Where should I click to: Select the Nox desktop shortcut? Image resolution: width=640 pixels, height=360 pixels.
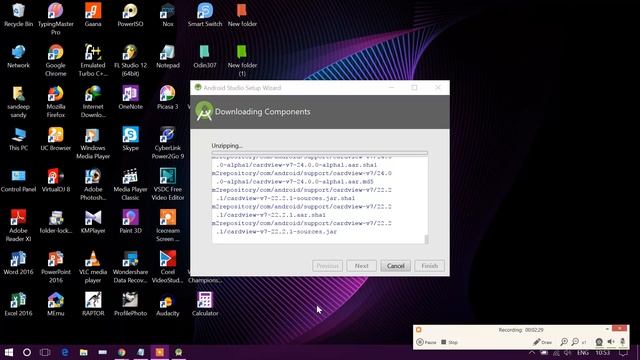click(168, 15)
